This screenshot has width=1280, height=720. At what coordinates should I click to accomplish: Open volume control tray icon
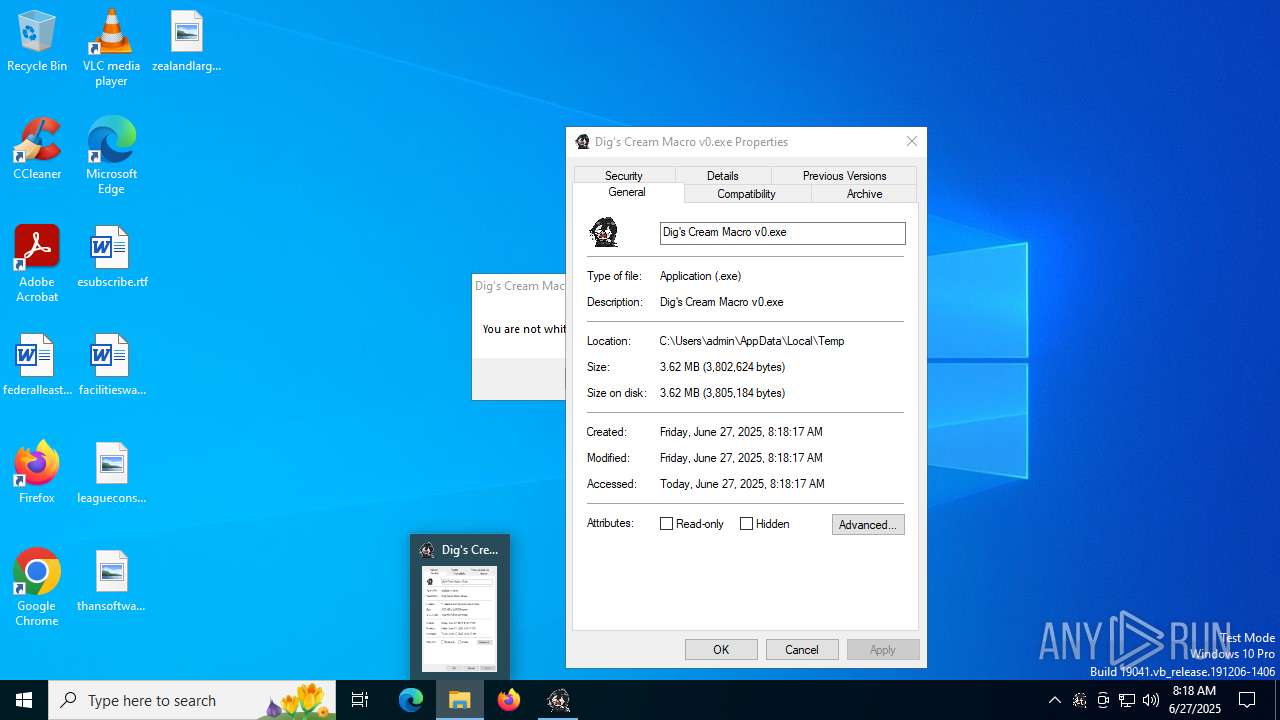(x=1151, y=700)
